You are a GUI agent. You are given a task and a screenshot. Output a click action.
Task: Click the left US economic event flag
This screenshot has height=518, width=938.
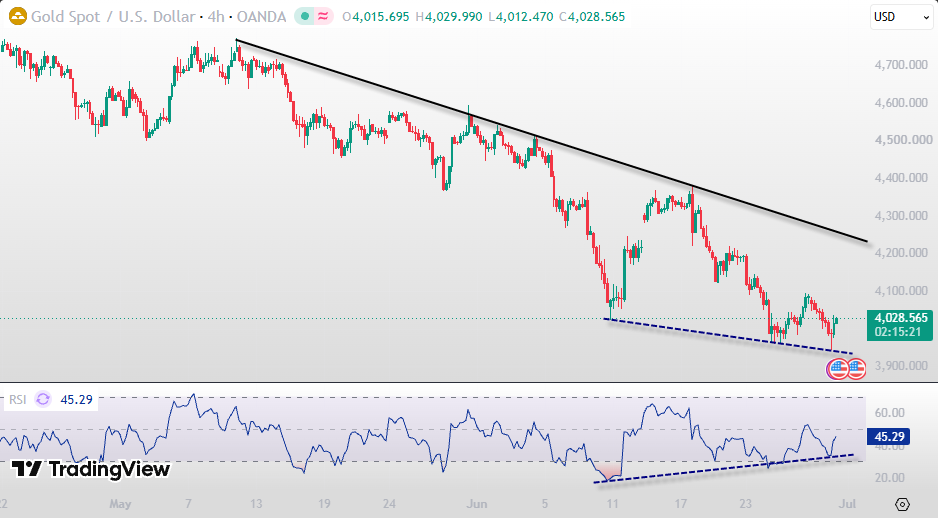coord(837,369)
